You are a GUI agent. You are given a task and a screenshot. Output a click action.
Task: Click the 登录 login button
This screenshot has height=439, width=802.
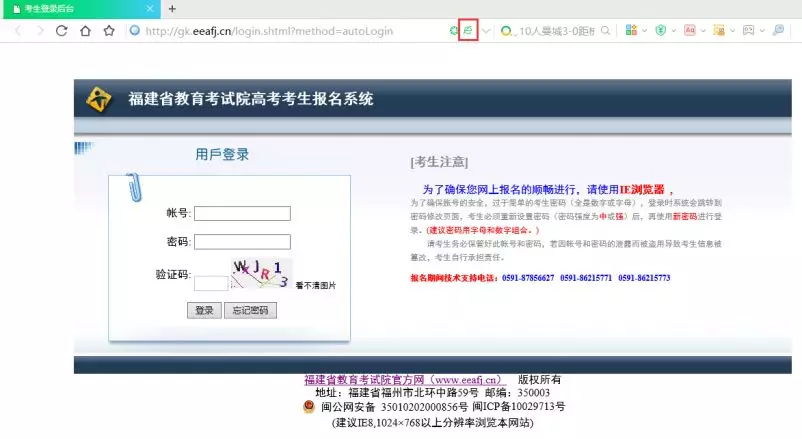(204, 310)
